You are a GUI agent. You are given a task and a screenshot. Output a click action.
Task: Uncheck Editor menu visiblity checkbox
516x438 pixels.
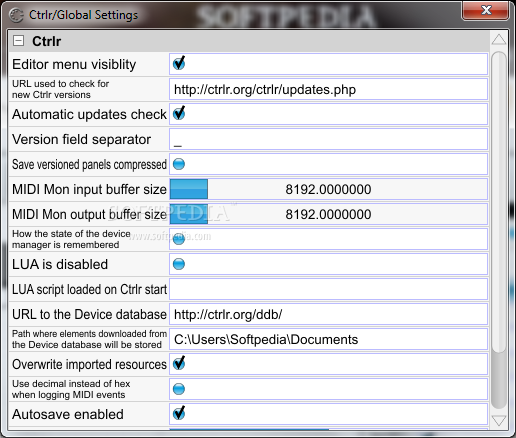click(x=179, y=63)
